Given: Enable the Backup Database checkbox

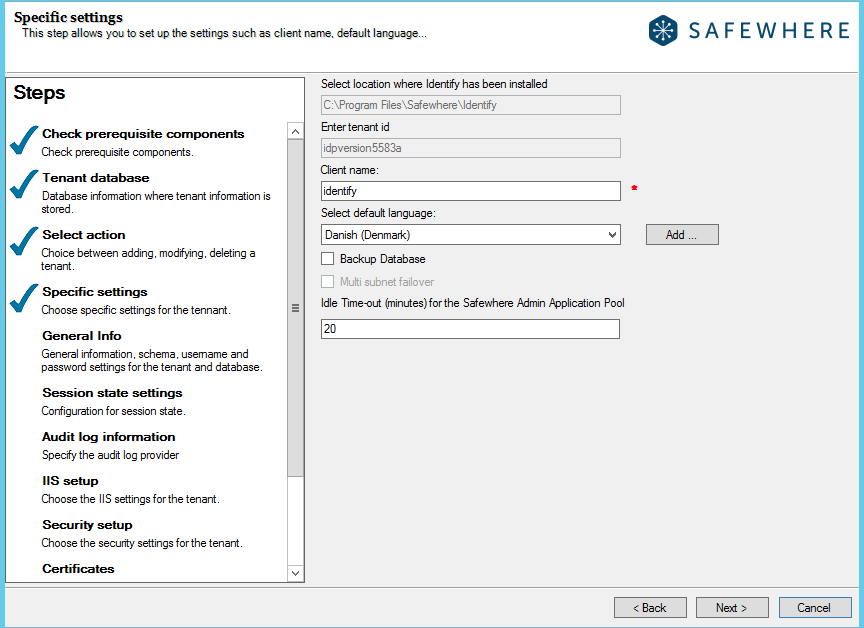Looking at the screenshot, I should (327, 259).
